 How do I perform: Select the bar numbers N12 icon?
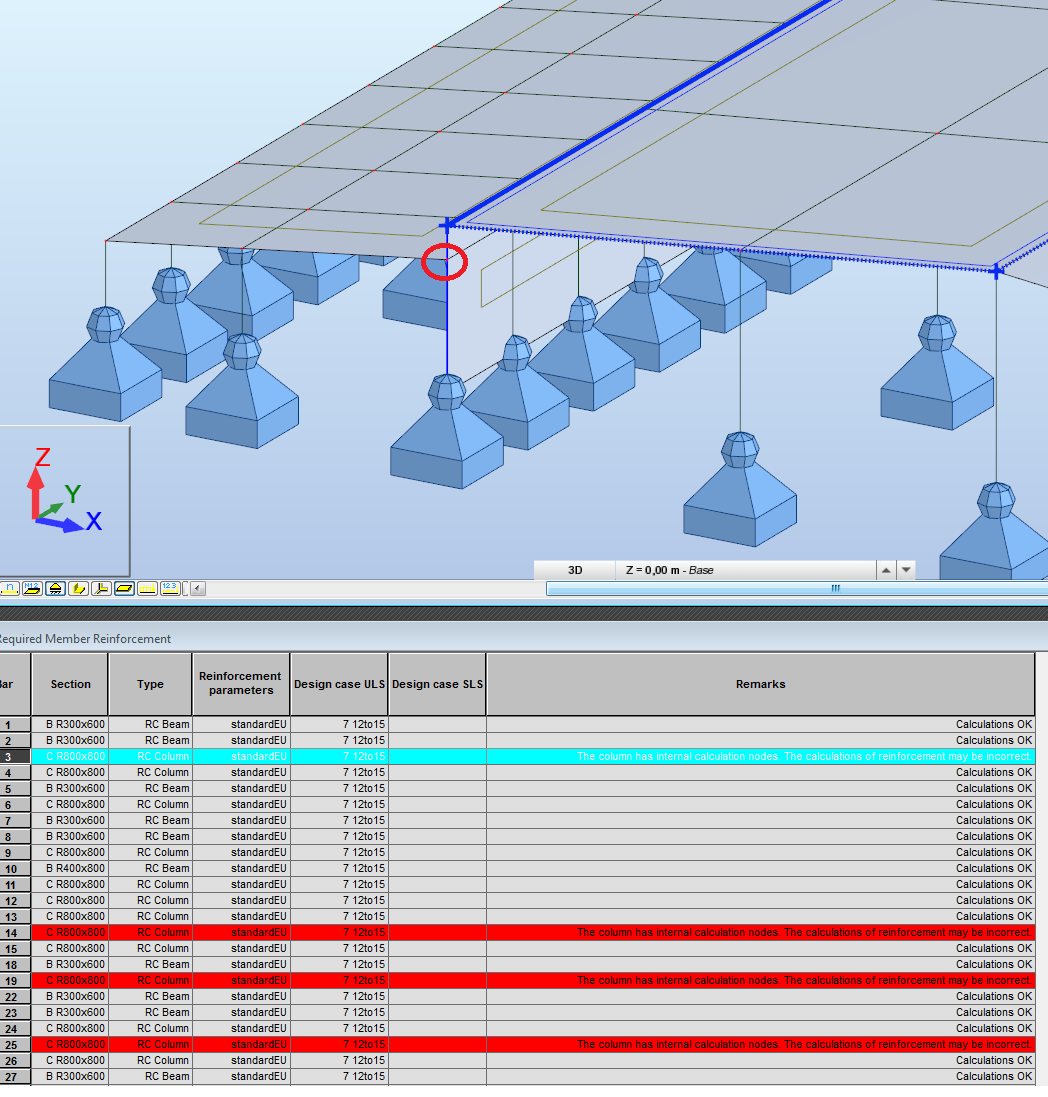31,588
